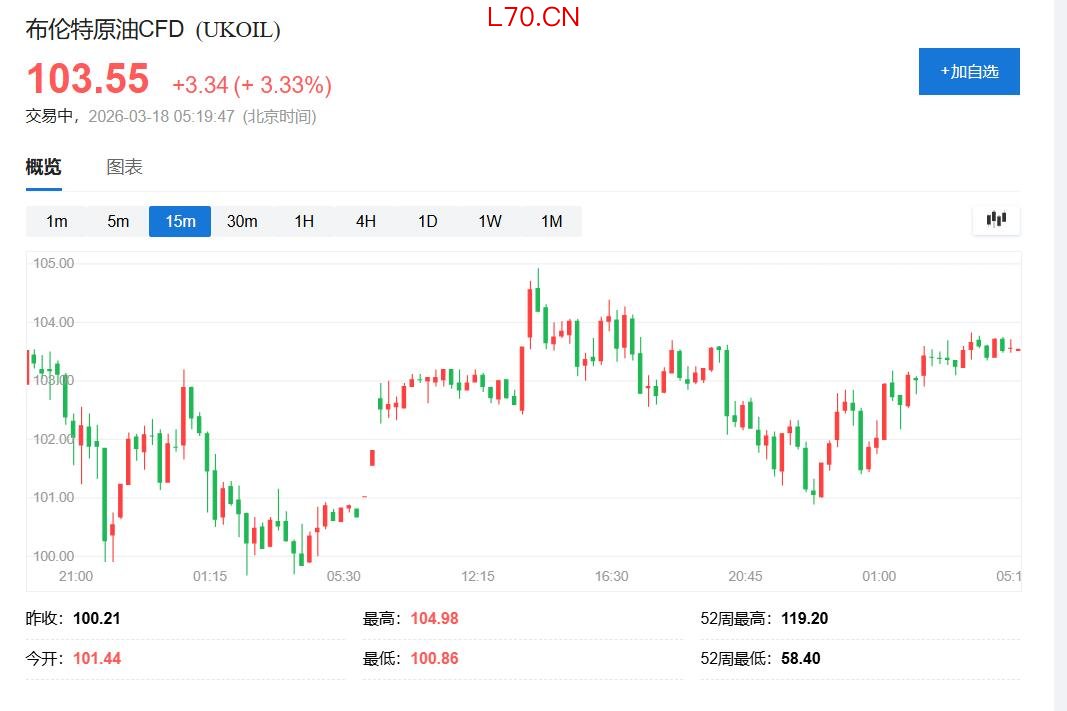Click the L70.CN watermark link
Image resolution: width=1067 pixels, height=711 pixels.
tap(533, 17)
